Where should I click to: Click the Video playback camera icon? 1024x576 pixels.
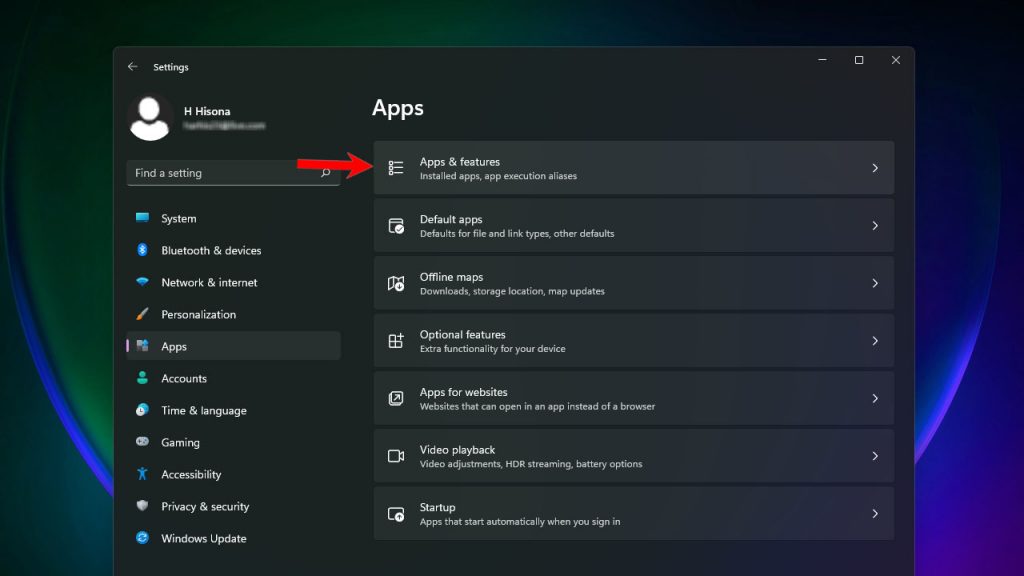tap(396, 456)
